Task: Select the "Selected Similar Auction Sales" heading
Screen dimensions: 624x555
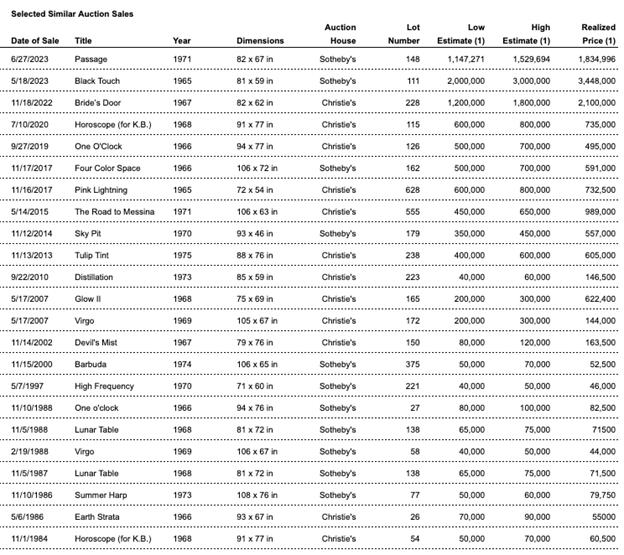Action: click(x=72, y=14)
